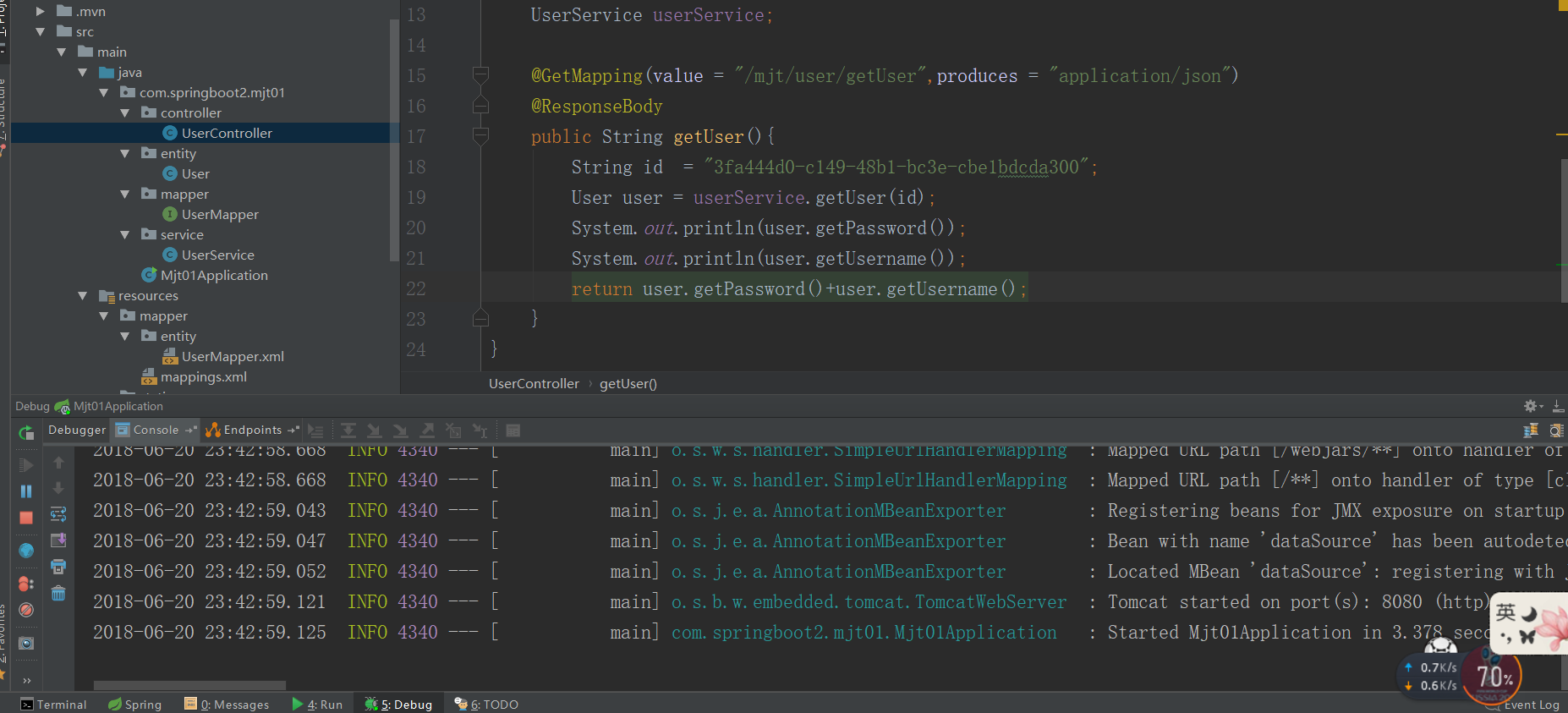Toggle soft-wrap in console
The height and width of the screenshot is (713, 1568).
(58, 514)
